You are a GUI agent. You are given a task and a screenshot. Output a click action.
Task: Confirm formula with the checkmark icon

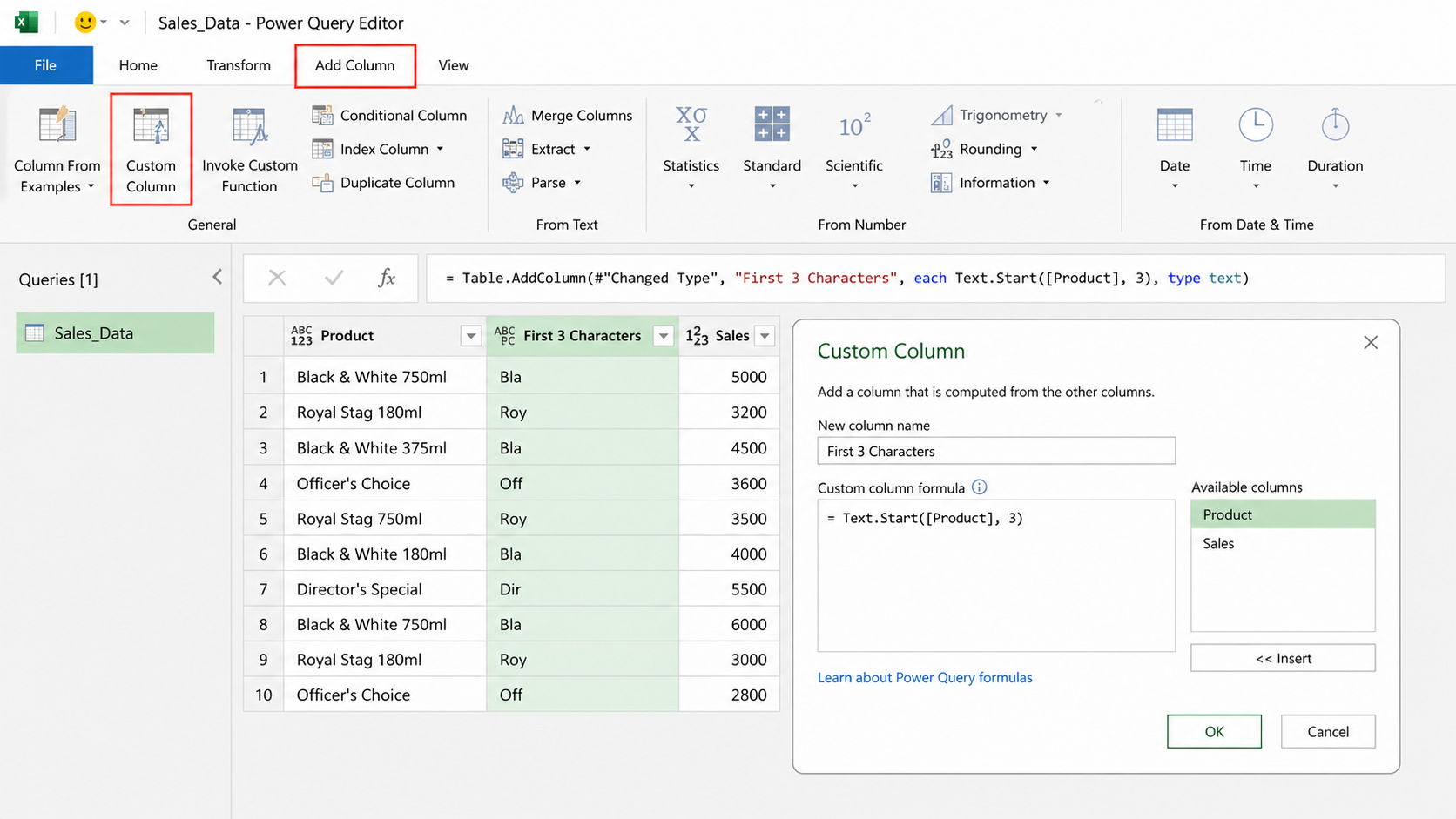click(x=334, y=278)
